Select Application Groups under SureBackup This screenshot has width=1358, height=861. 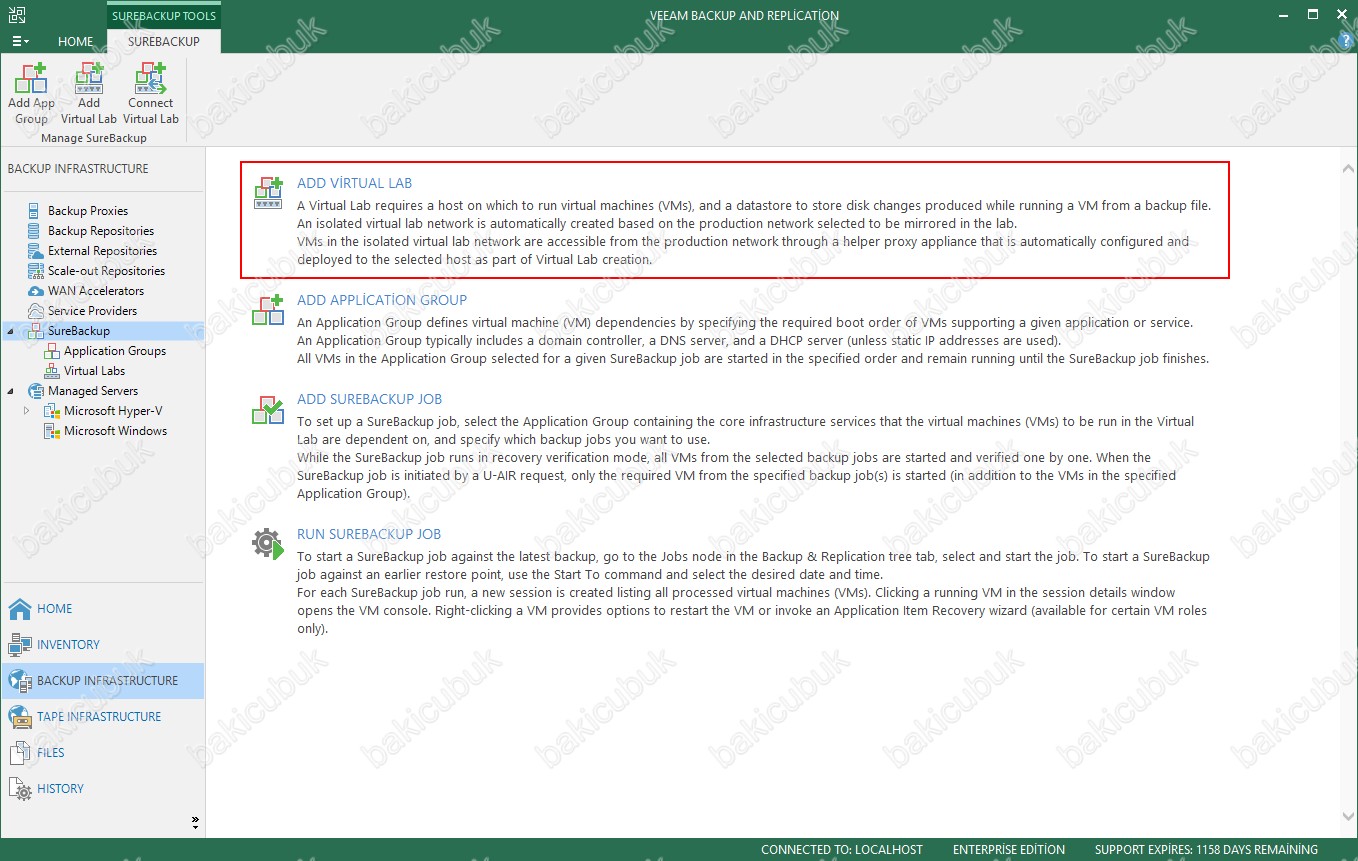tap(115, 351)
